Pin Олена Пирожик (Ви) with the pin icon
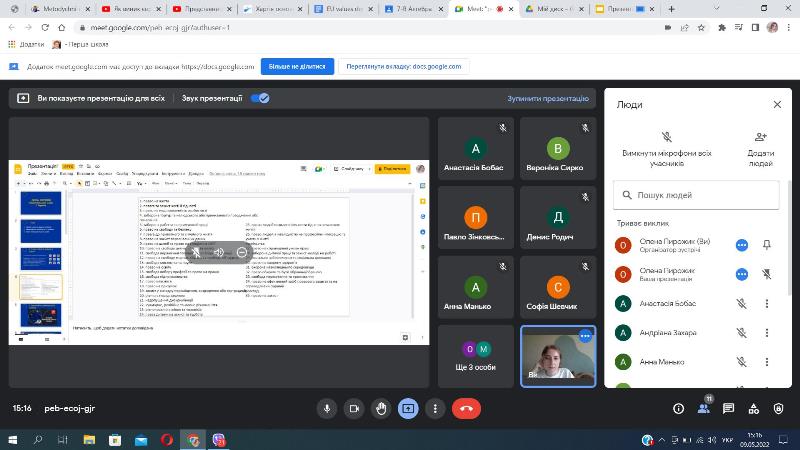The width and height of the screenshot is (800, 450). point(767,245)
